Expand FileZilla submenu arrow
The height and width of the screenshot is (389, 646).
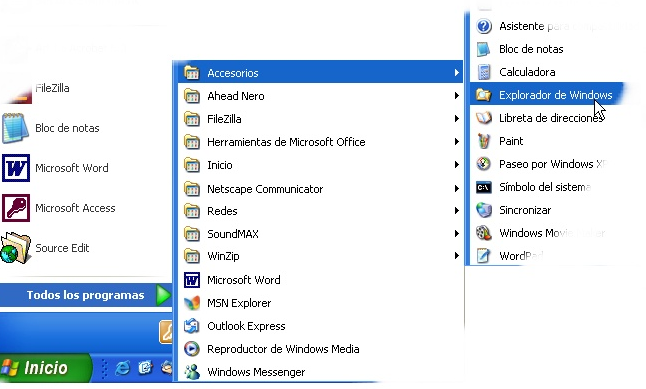click(456, 119)
